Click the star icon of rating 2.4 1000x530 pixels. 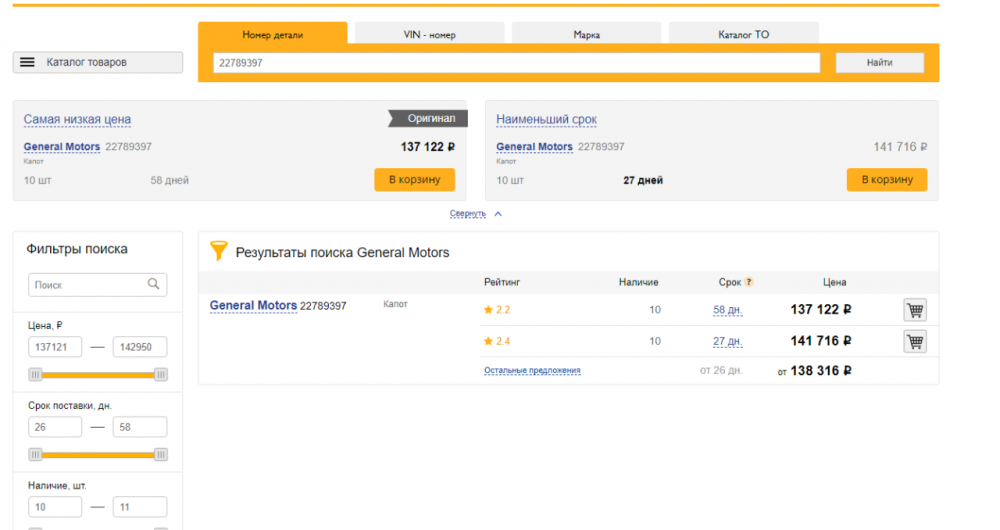pyautogui.click(x=489, y=341)
